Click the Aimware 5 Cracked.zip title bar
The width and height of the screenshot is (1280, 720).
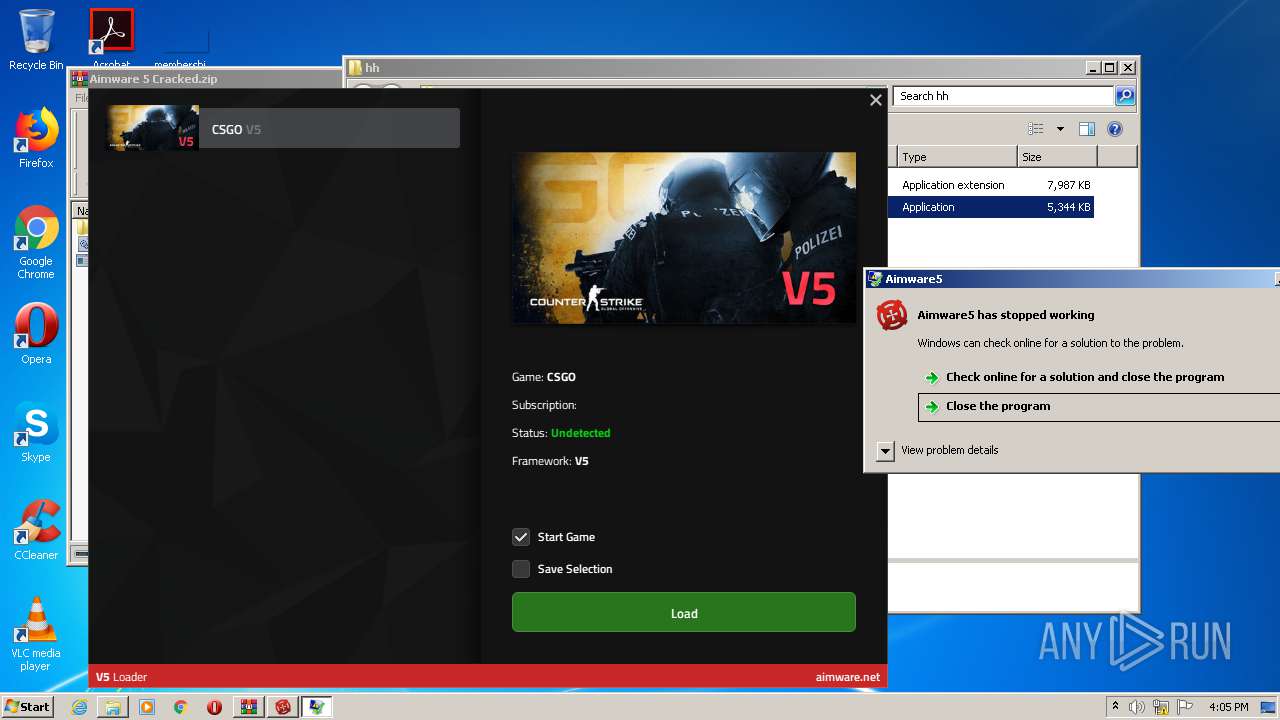point(204,79)
